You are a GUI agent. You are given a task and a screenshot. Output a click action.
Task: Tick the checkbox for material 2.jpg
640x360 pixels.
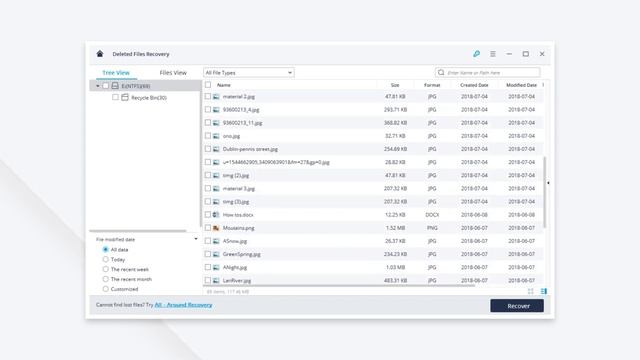coord(208,96)
